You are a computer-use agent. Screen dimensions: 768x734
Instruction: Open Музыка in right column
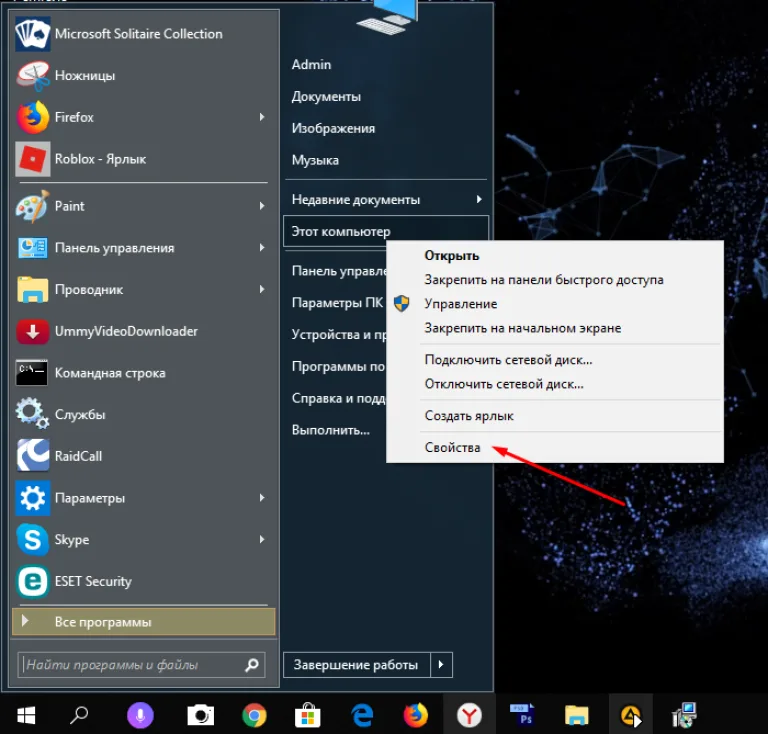point(315,160)
